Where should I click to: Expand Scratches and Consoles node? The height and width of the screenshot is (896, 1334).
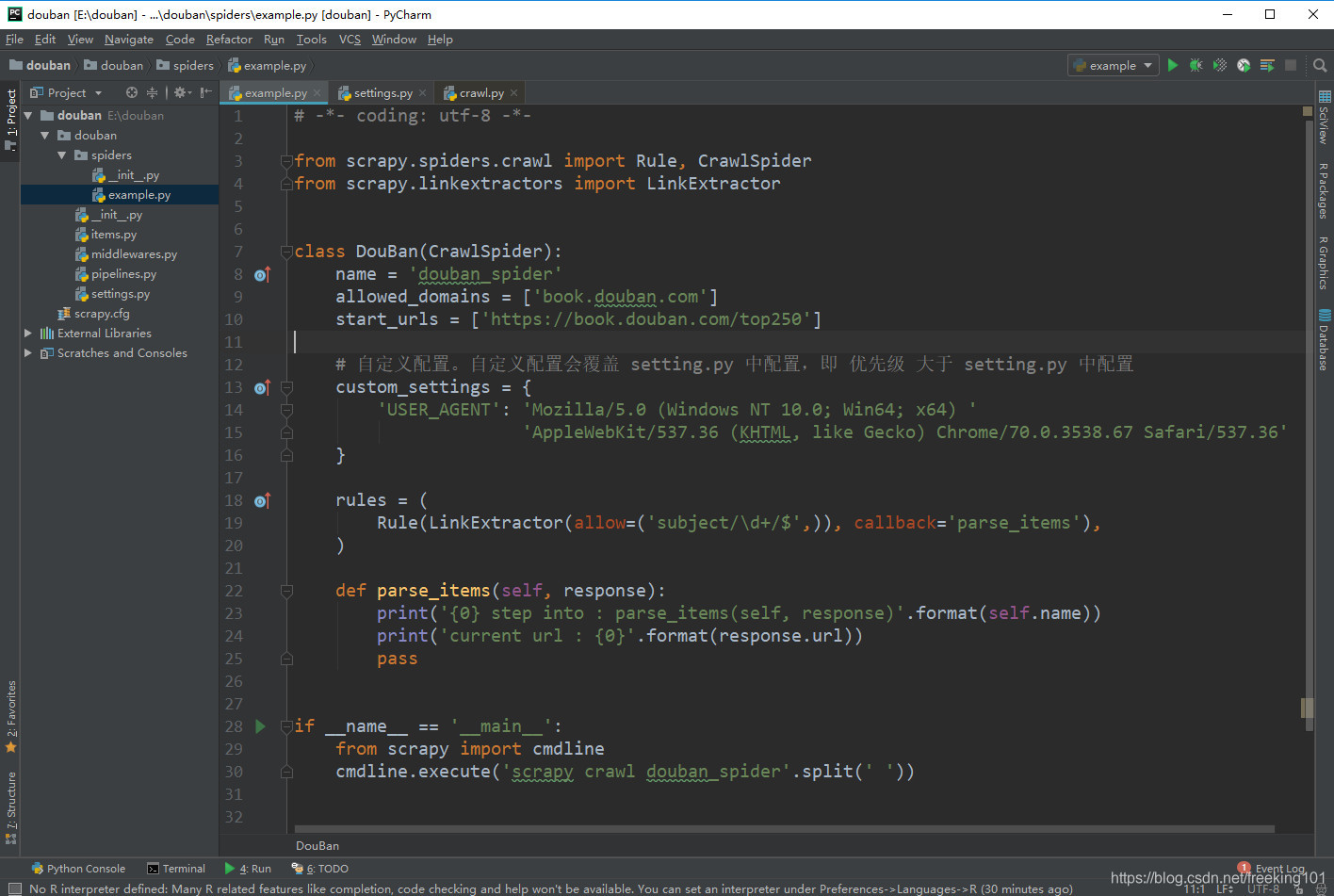pyautogui.click(x=28, y=352)
